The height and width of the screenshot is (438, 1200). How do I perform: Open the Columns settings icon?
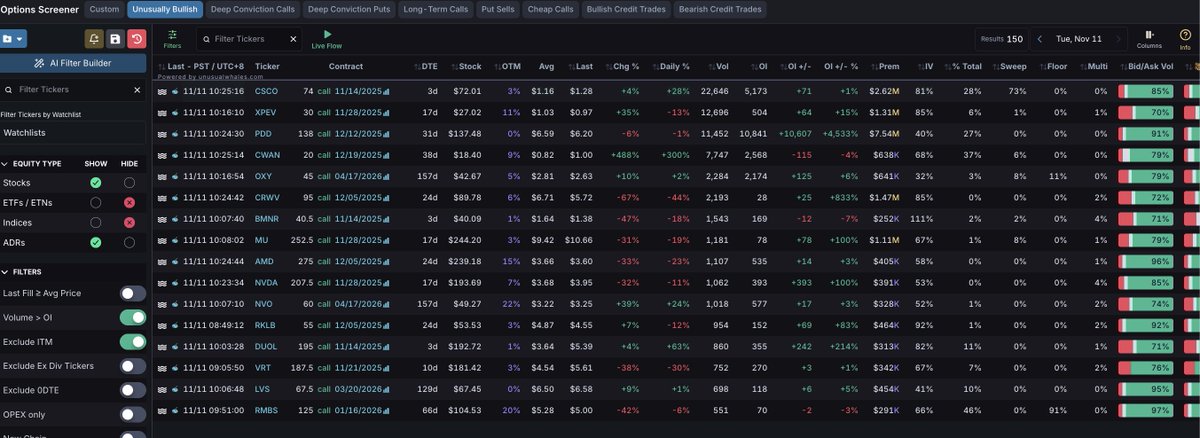pos(1149,38)
